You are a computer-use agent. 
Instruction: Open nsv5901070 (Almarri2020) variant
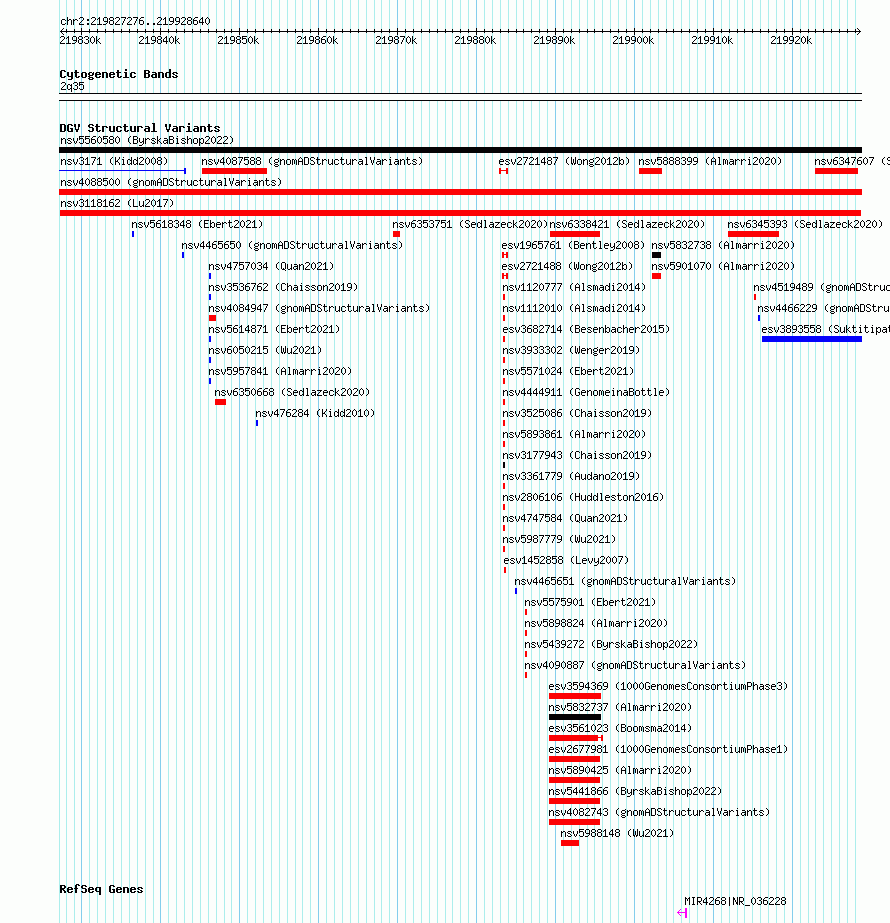723,266
